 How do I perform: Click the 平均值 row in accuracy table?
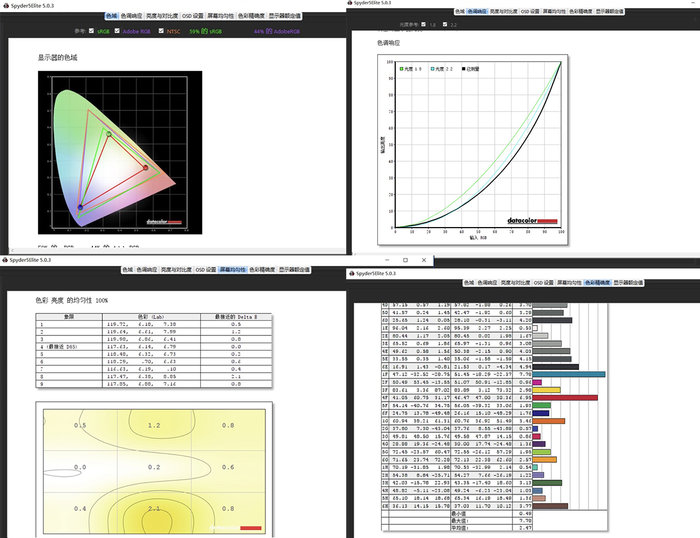[x=457, y=528]
